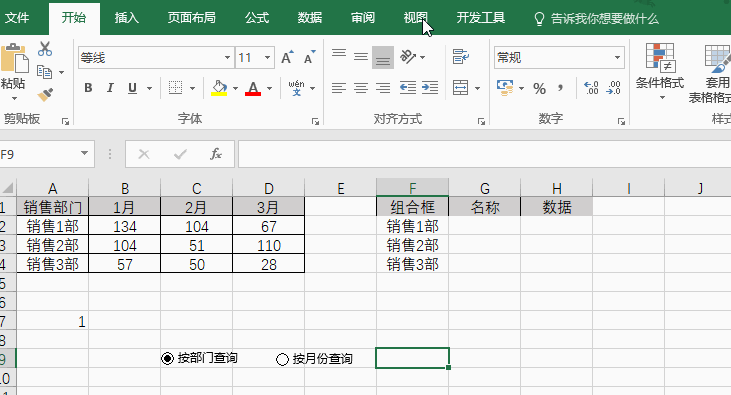Increase indent
The width and height of the screenshot is (731, 395).
coord(430,88)
